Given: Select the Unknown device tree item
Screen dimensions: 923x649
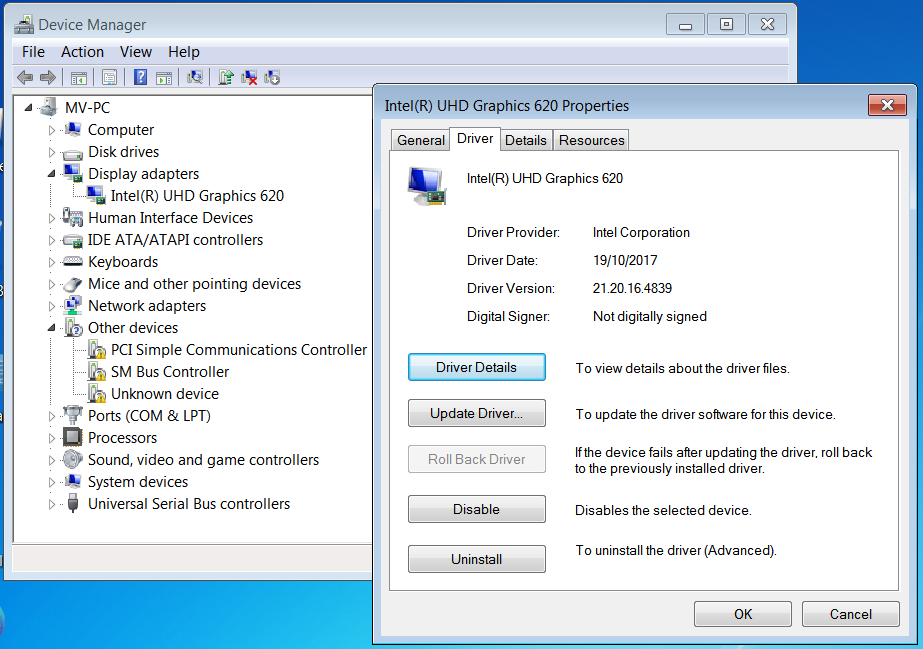Looking at the screenshot, I should pyautogui.click(x=165, y=394).
